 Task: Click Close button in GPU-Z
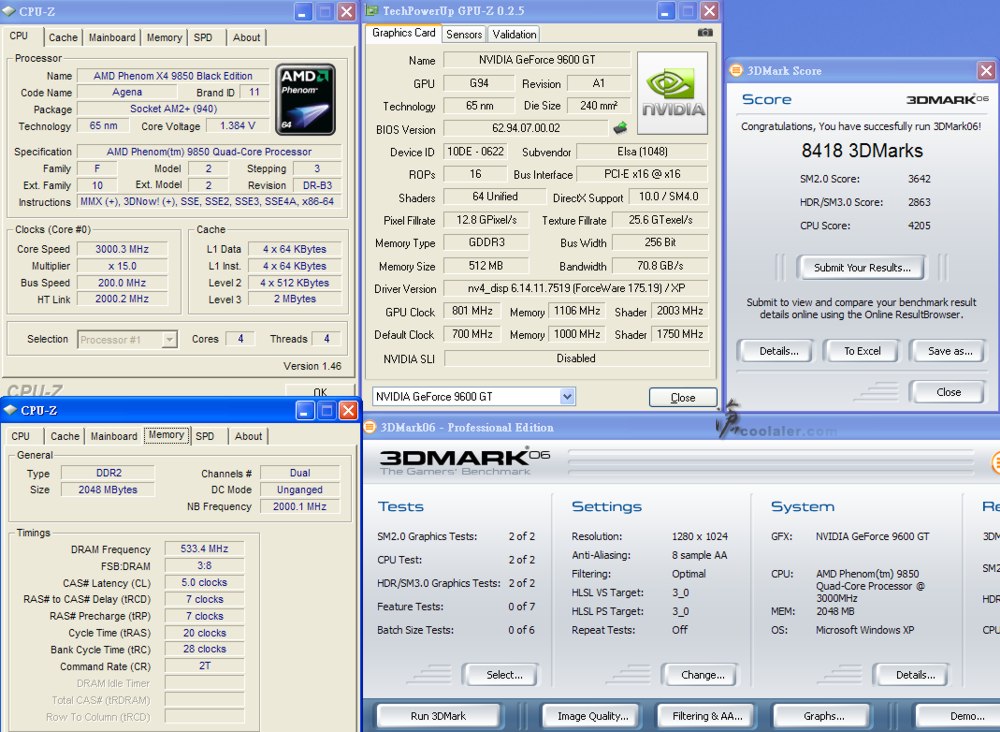[x=683, y=397]
